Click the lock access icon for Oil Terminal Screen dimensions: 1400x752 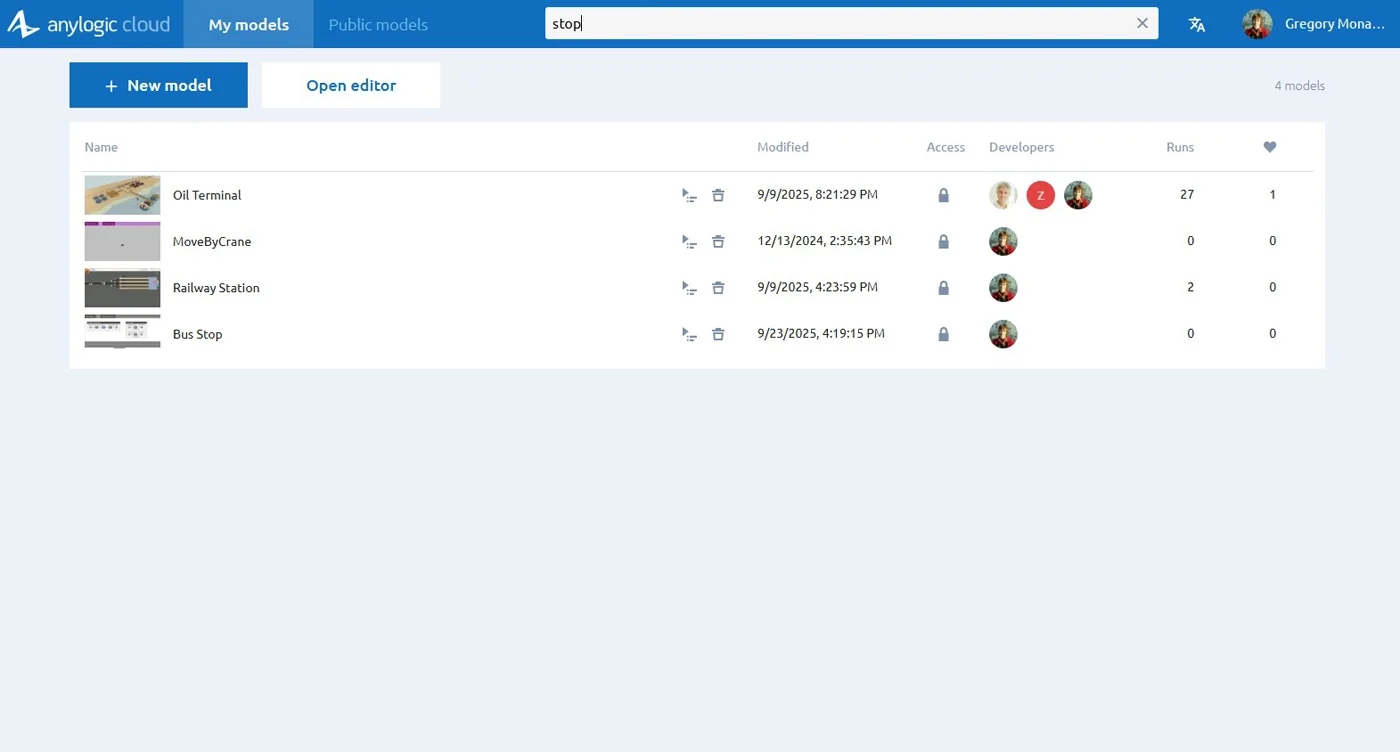coord(943,196)
